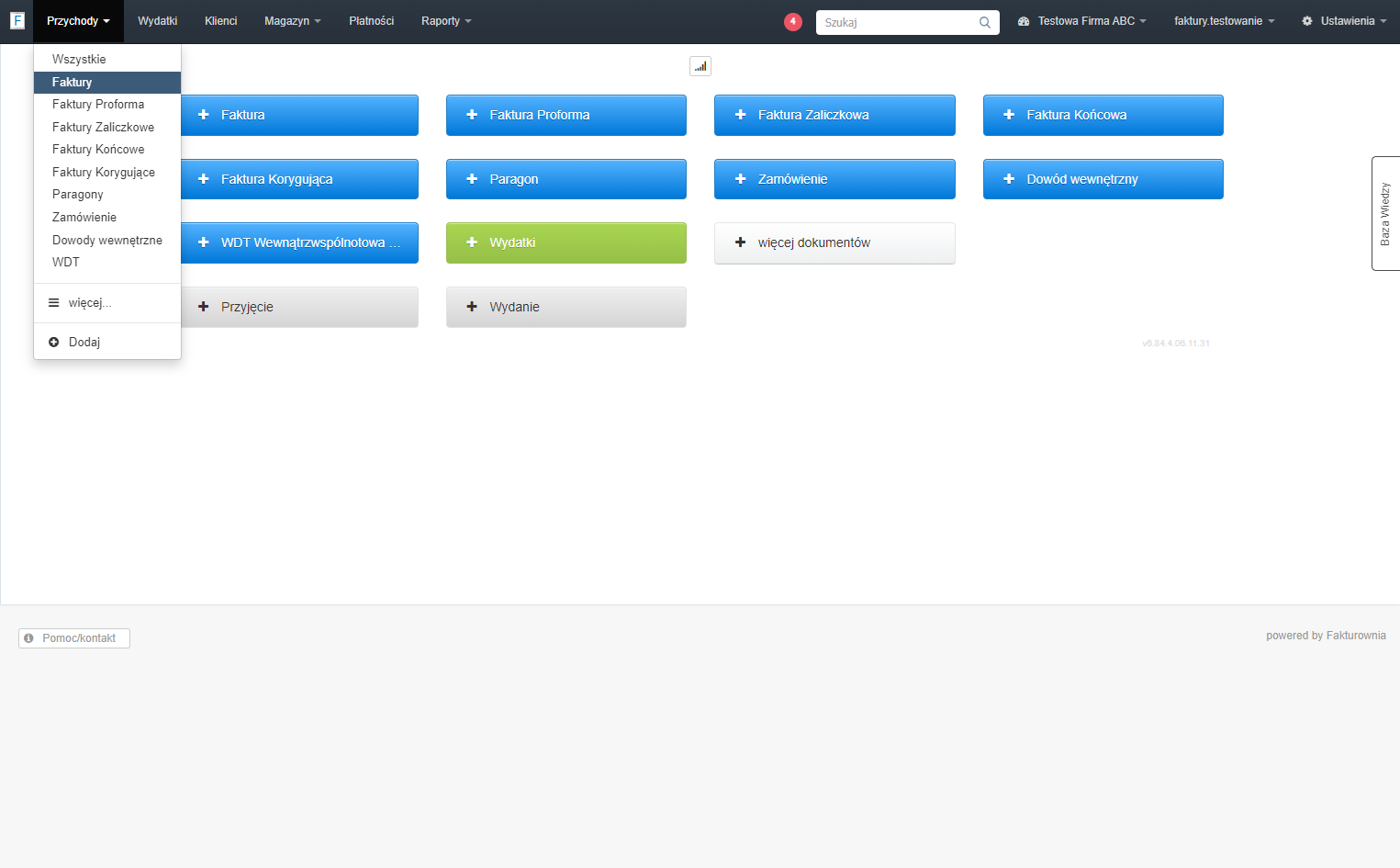Create a new Faktura Zaliczkowa
The image size is (1400, 868).
[834, 115]
